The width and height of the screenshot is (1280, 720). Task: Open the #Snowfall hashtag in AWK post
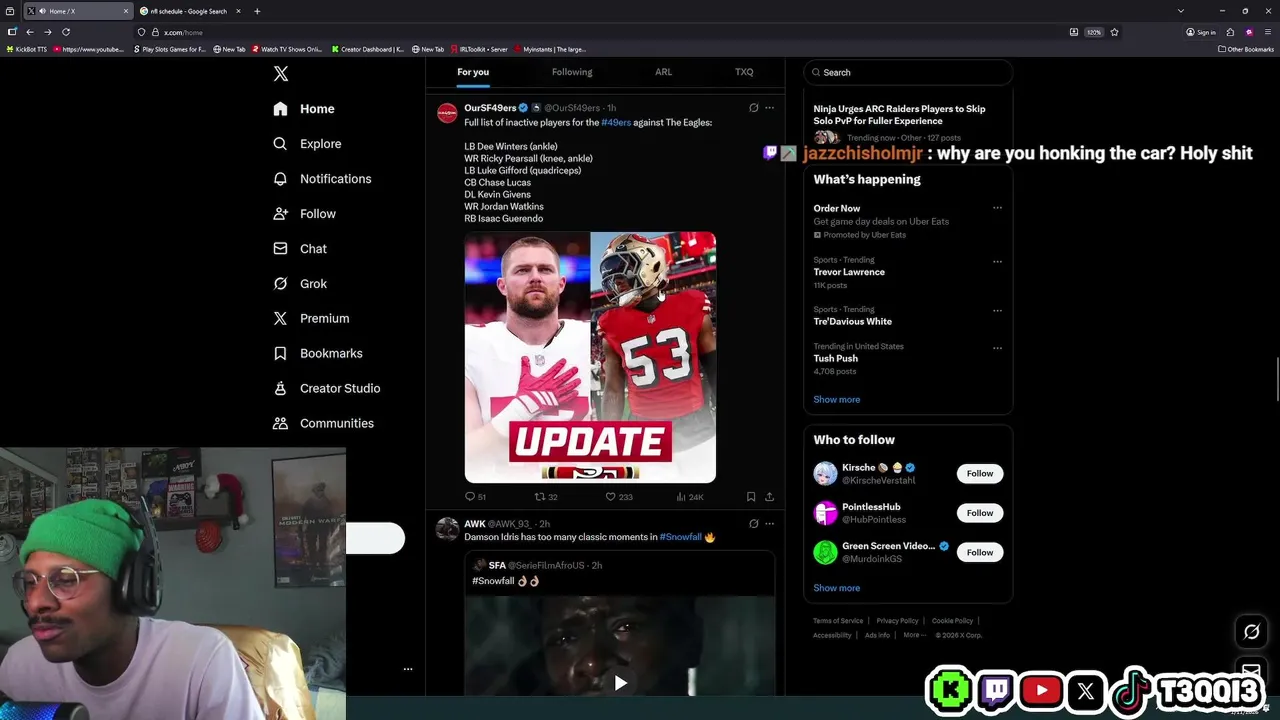pyautogui.click(x=681, y=537)
